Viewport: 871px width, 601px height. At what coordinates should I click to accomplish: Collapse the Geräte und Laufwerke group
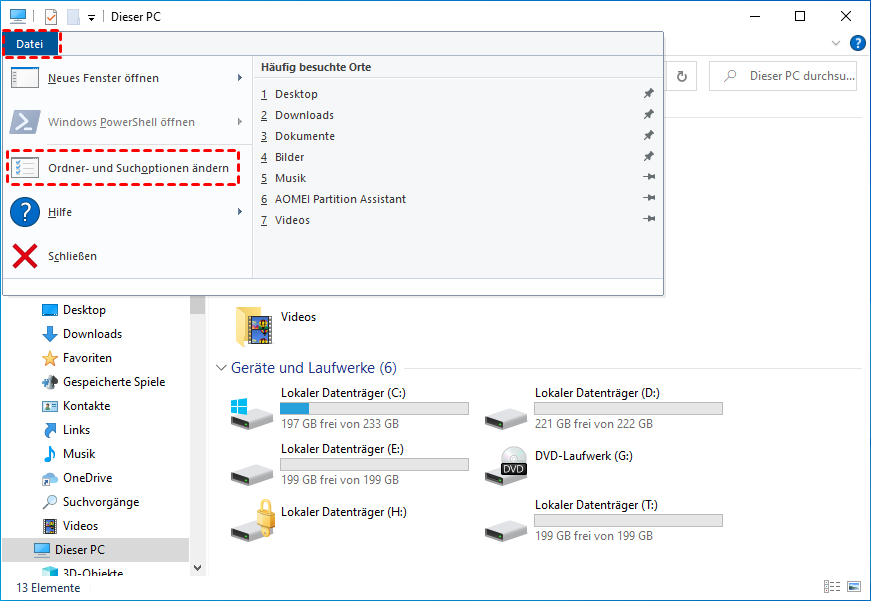pyautogui.click(x=221, y=368)
